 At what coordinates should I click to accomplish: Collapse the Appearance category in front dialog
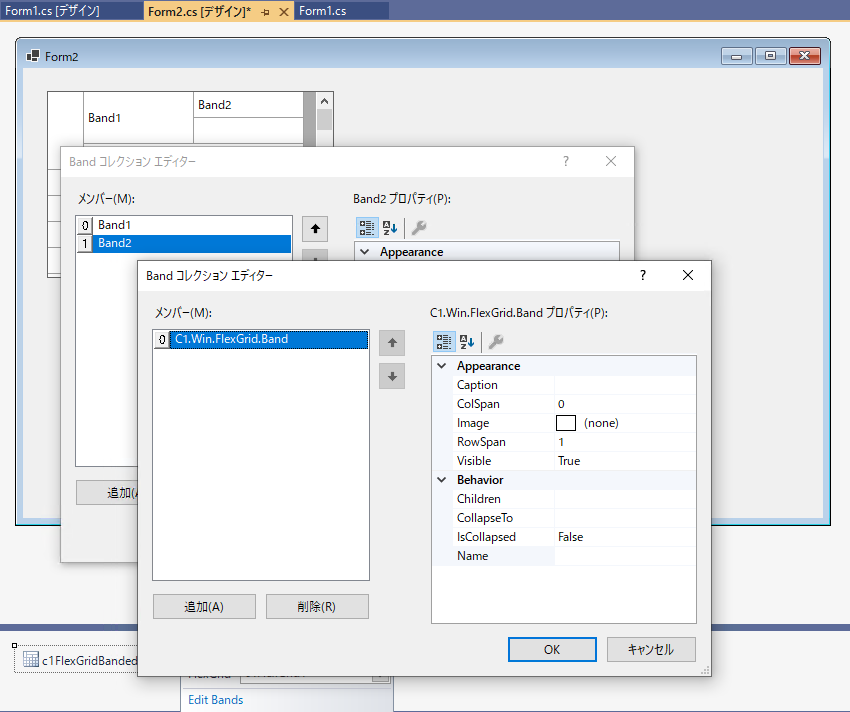(x=442, y=366)
